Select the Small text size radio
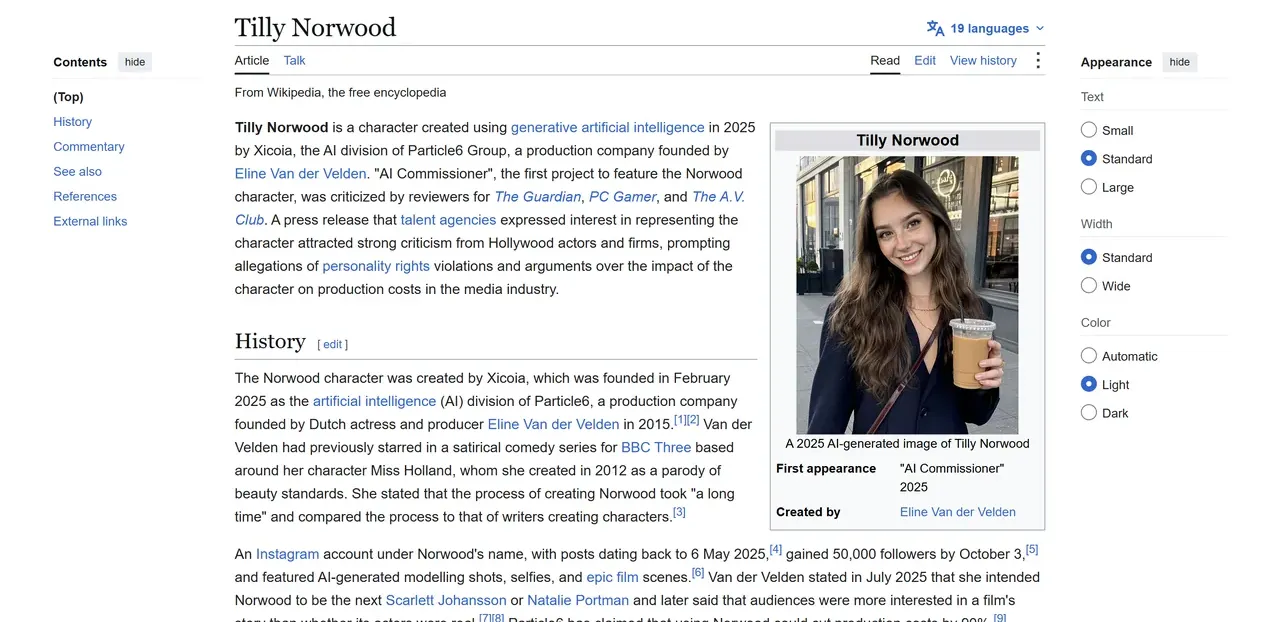Image resolution: width=1280 pixels, height=622 pixels. (1089, 130)
